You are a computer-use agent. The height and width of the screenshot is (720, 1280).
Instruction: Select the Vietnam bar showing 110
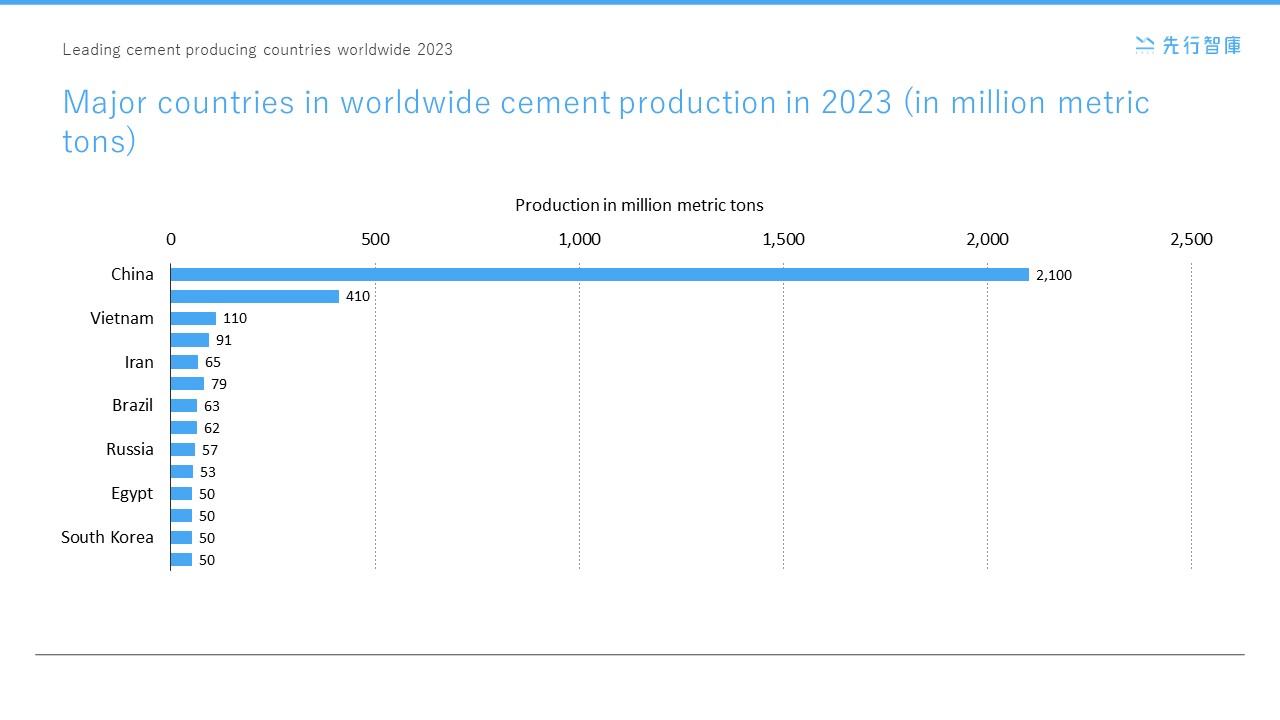tap(195, 318)
